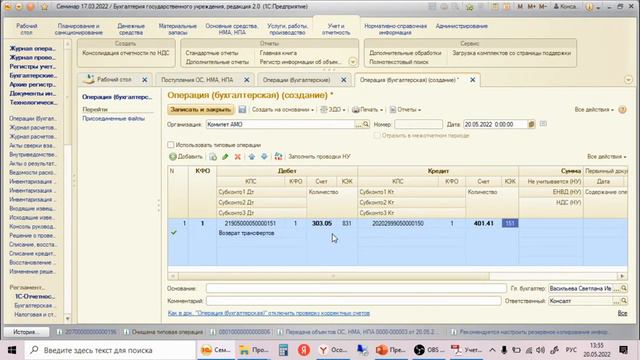Open link about disabling account check
Image resolution: width=640 pixels, height=360 pixels.
pos(269,313)
